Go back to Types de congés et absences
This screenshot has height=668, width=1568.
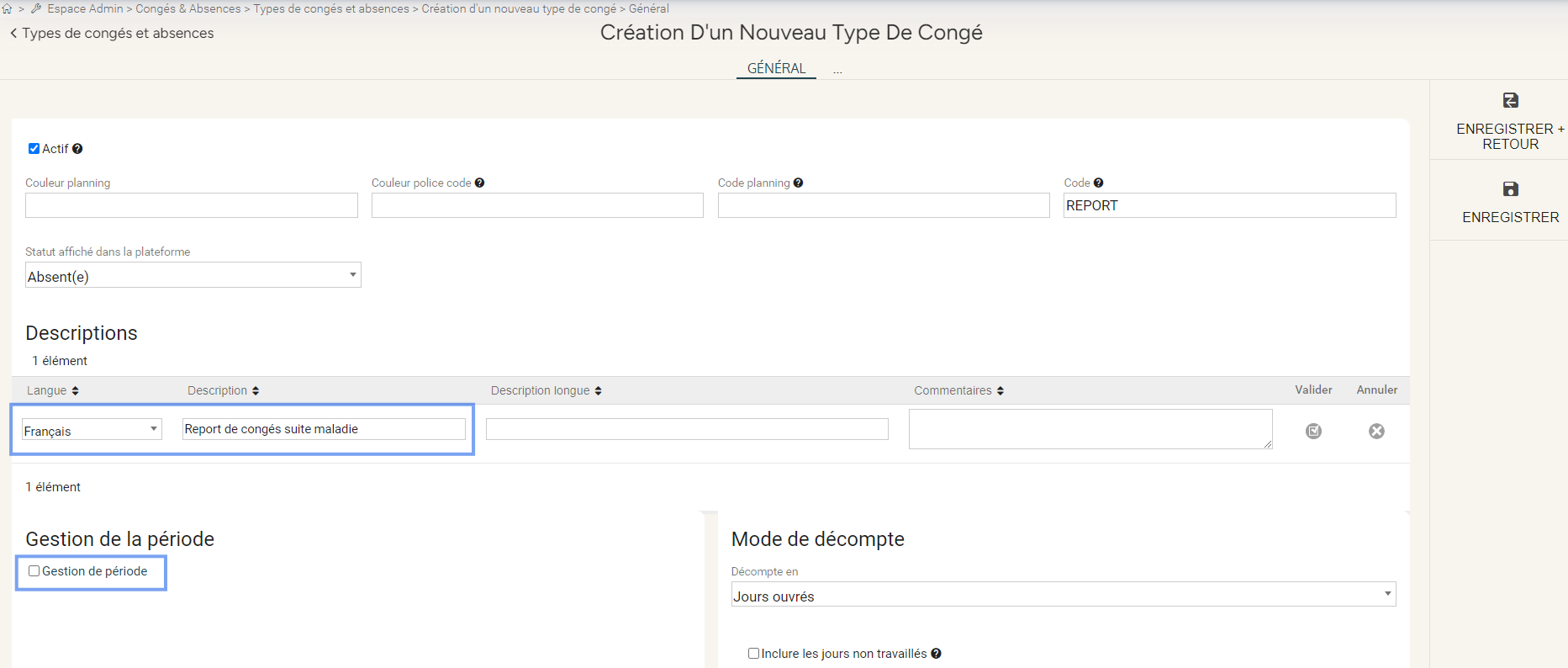(112, 34)
